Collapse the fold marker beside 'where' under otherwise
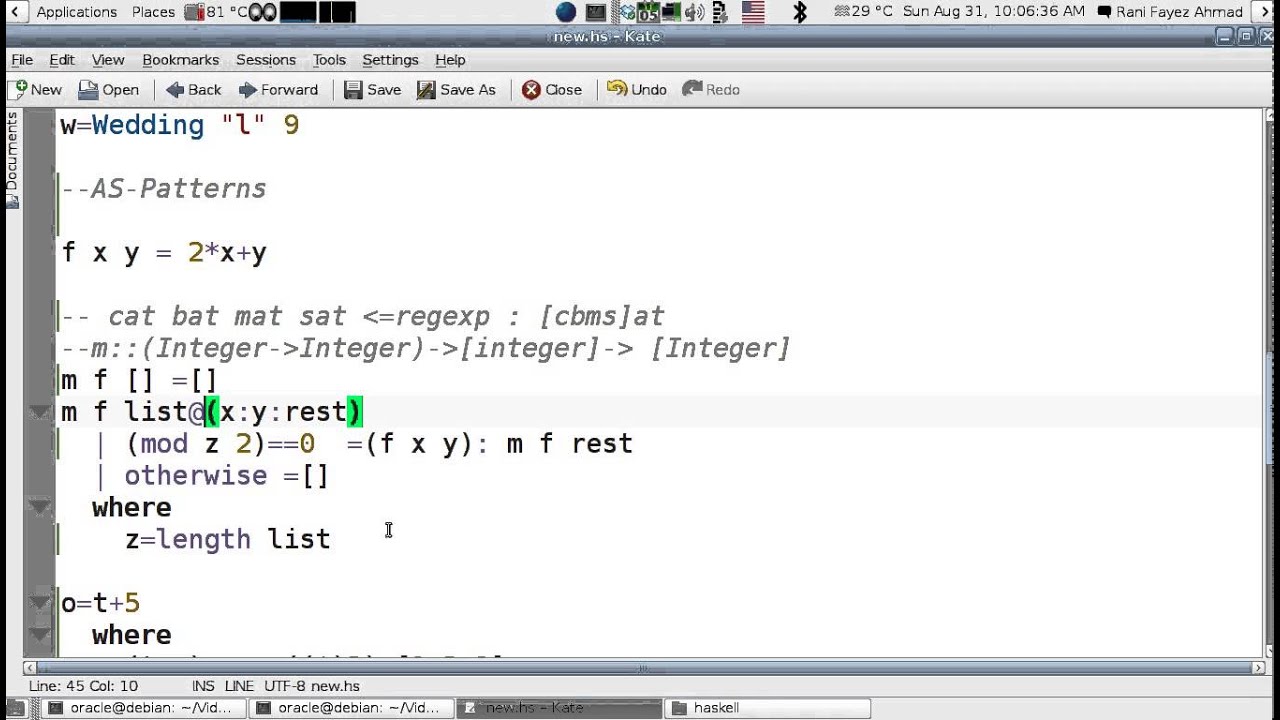 point(40,508)
